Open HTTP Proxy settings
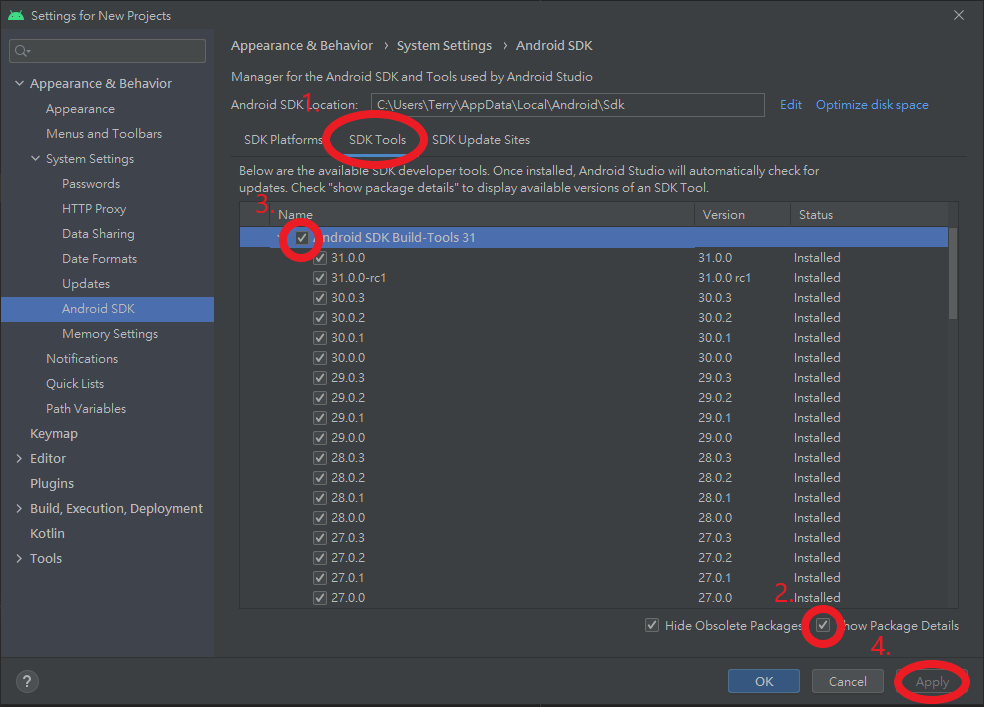 coord(94,209)
